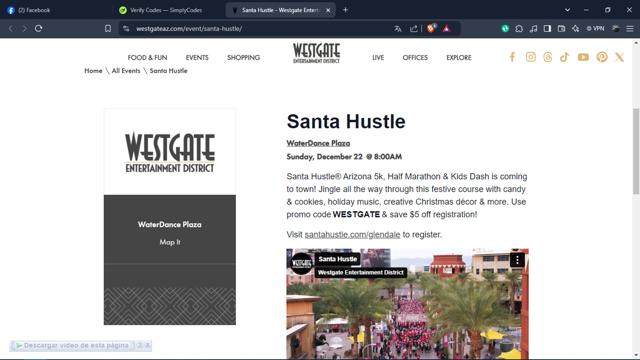Open the Leo AI sparkle icon
Image resolution: width=640 pixels, height=360 pixels.
[576, 29]
